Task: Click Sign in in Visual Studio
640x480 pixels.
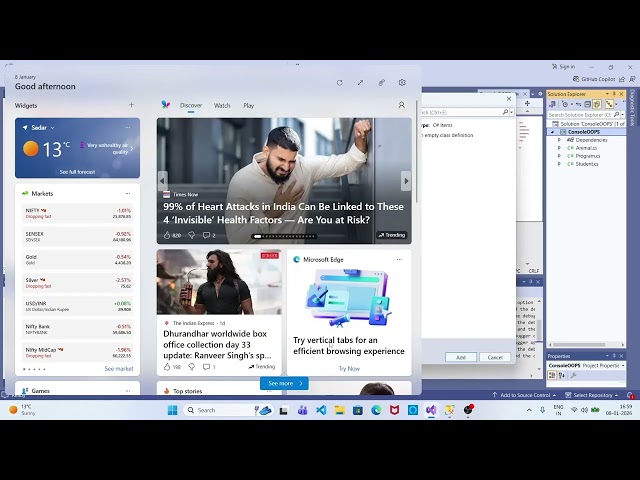Action: [563, 67]
